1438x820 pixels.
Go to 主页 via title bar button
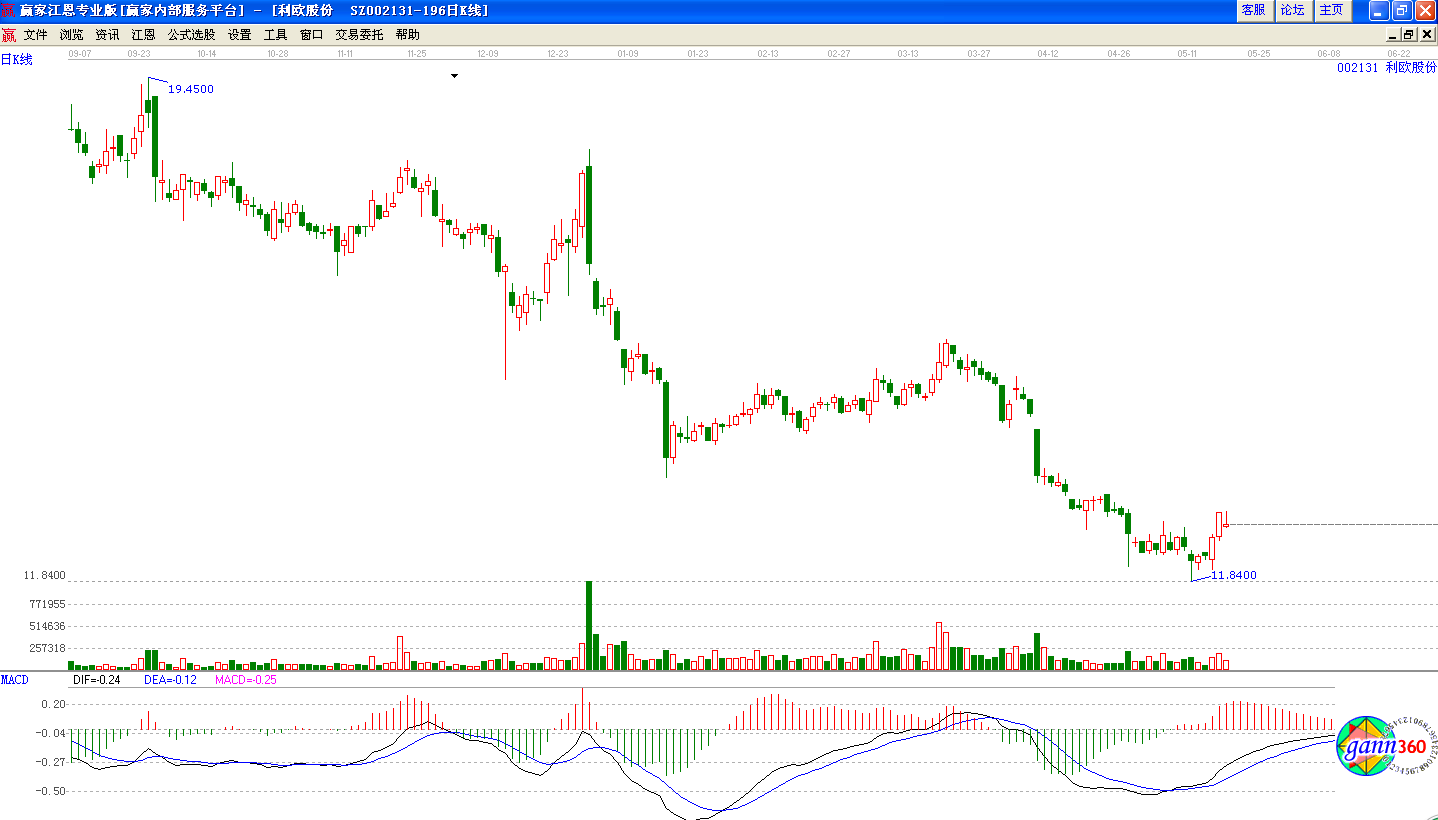click(1332, 10)
